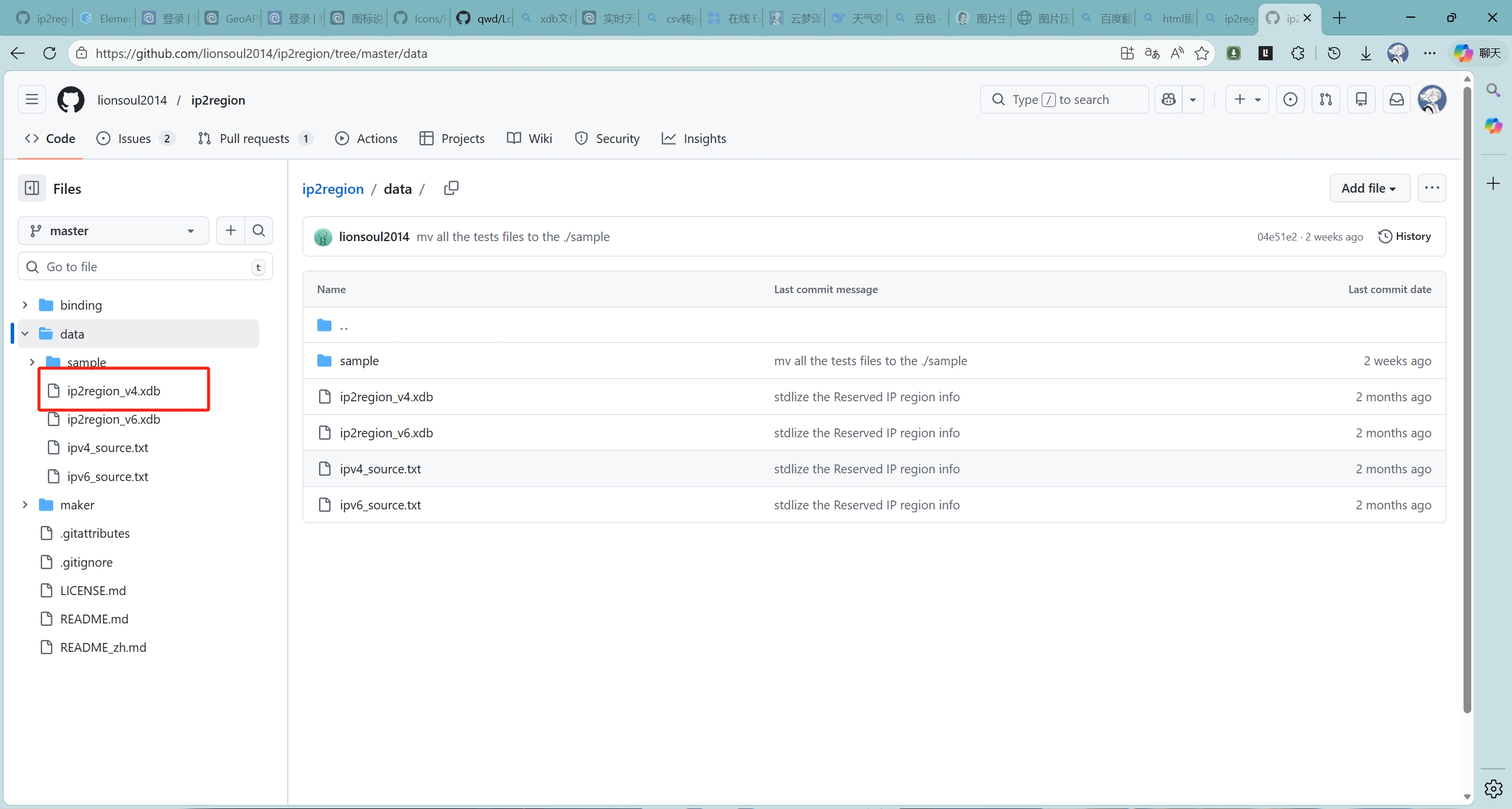The image size is (1512, 809).
Task: Open the Insights tab
Action: coord(694,138)
